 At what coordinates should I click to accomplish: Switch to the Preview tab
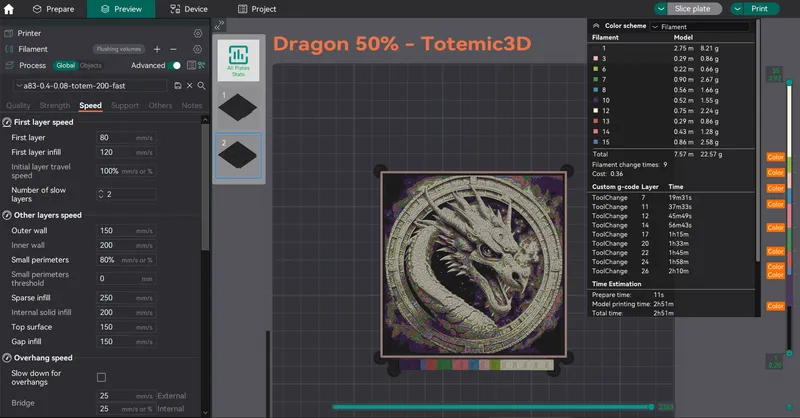[121, 9]
